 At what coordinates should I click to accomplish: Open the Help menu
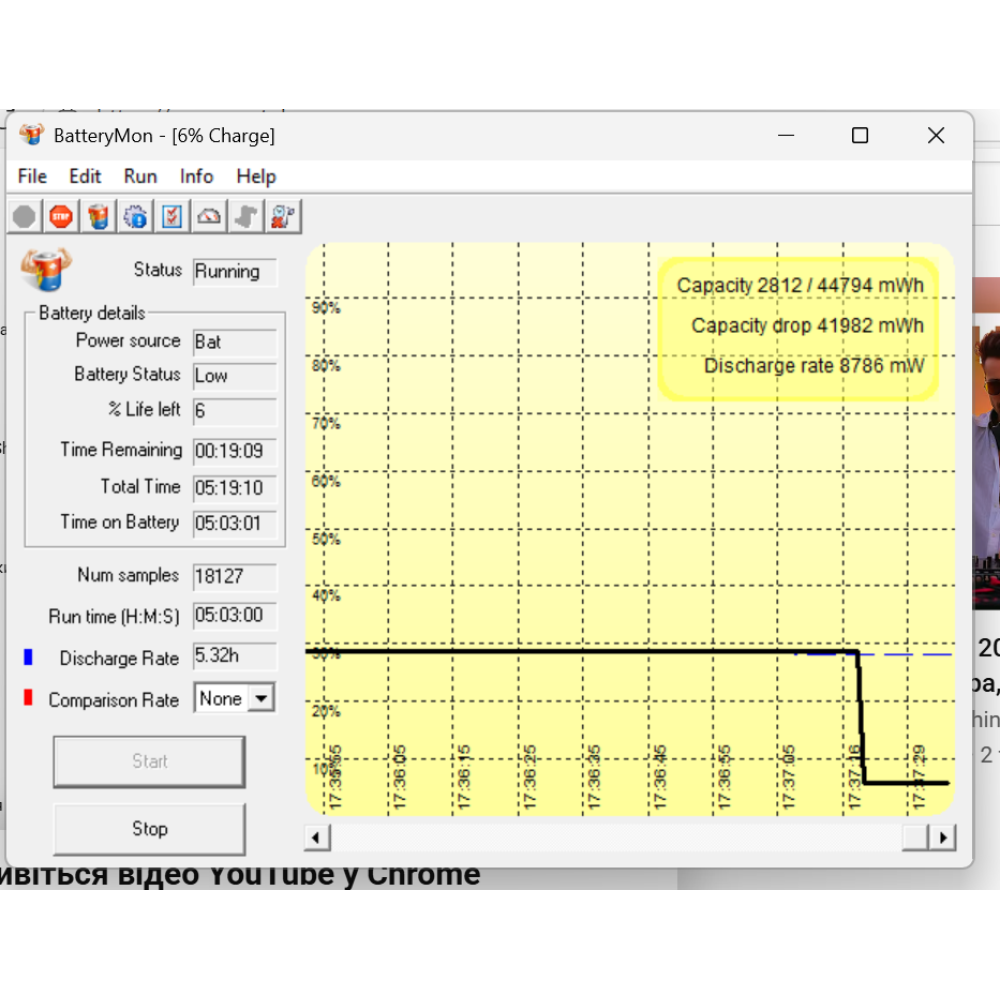click(x=256, y=176)
